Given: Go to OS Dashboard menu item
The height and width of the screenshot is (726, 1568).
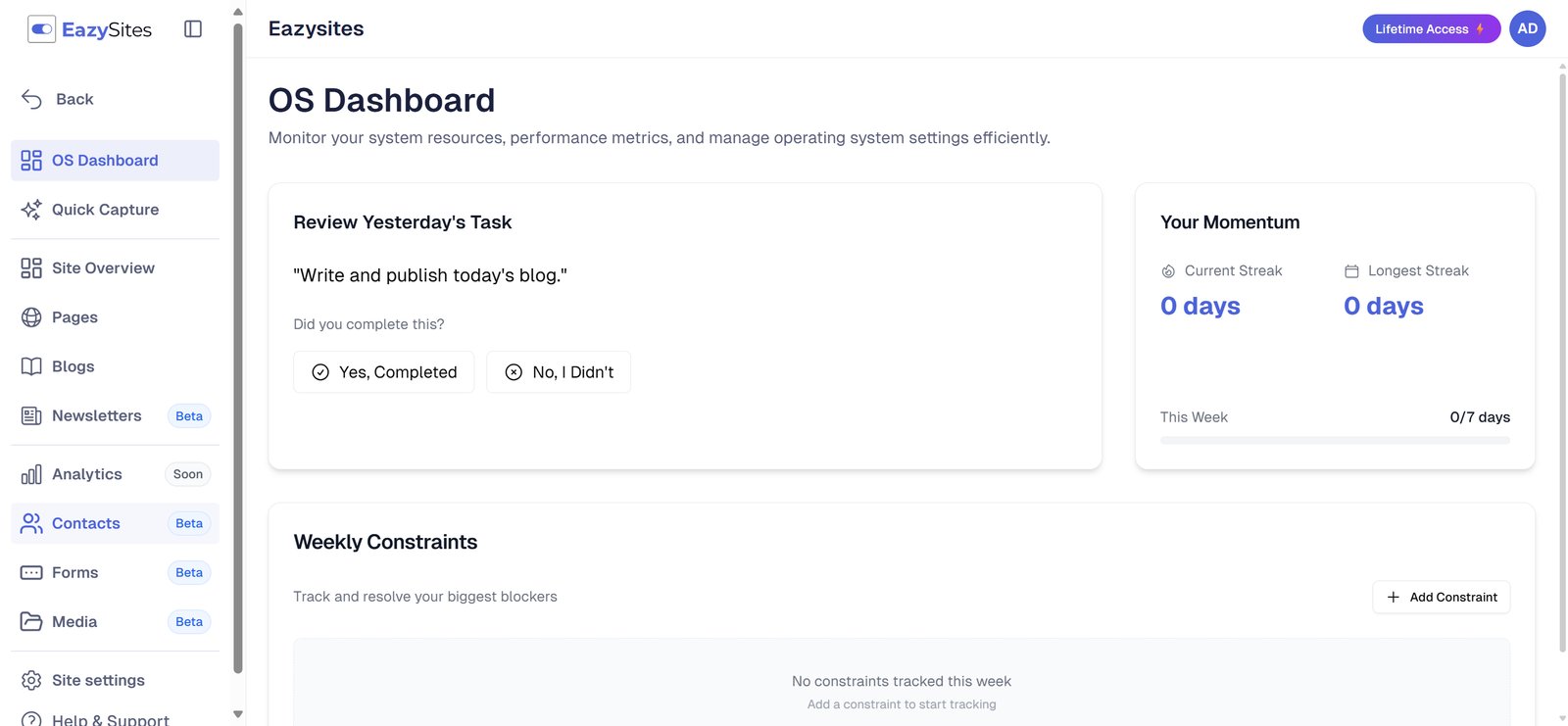Looking at the screenshot, I should (x=105, y=161).
